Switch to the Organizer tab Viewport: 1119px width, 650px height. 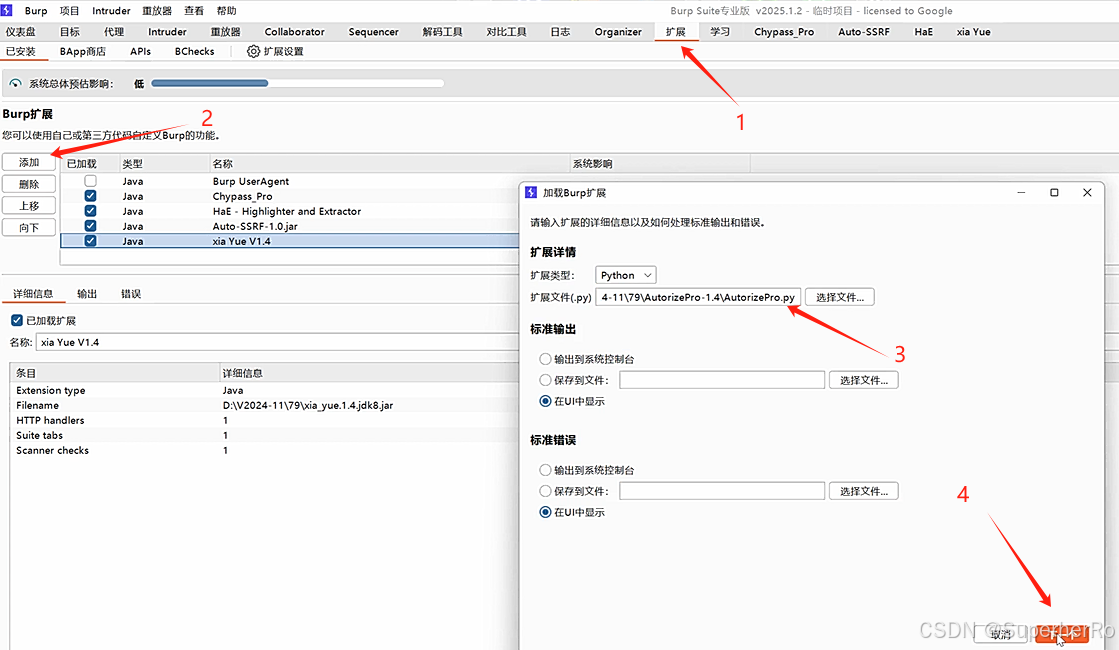[618, 32]
